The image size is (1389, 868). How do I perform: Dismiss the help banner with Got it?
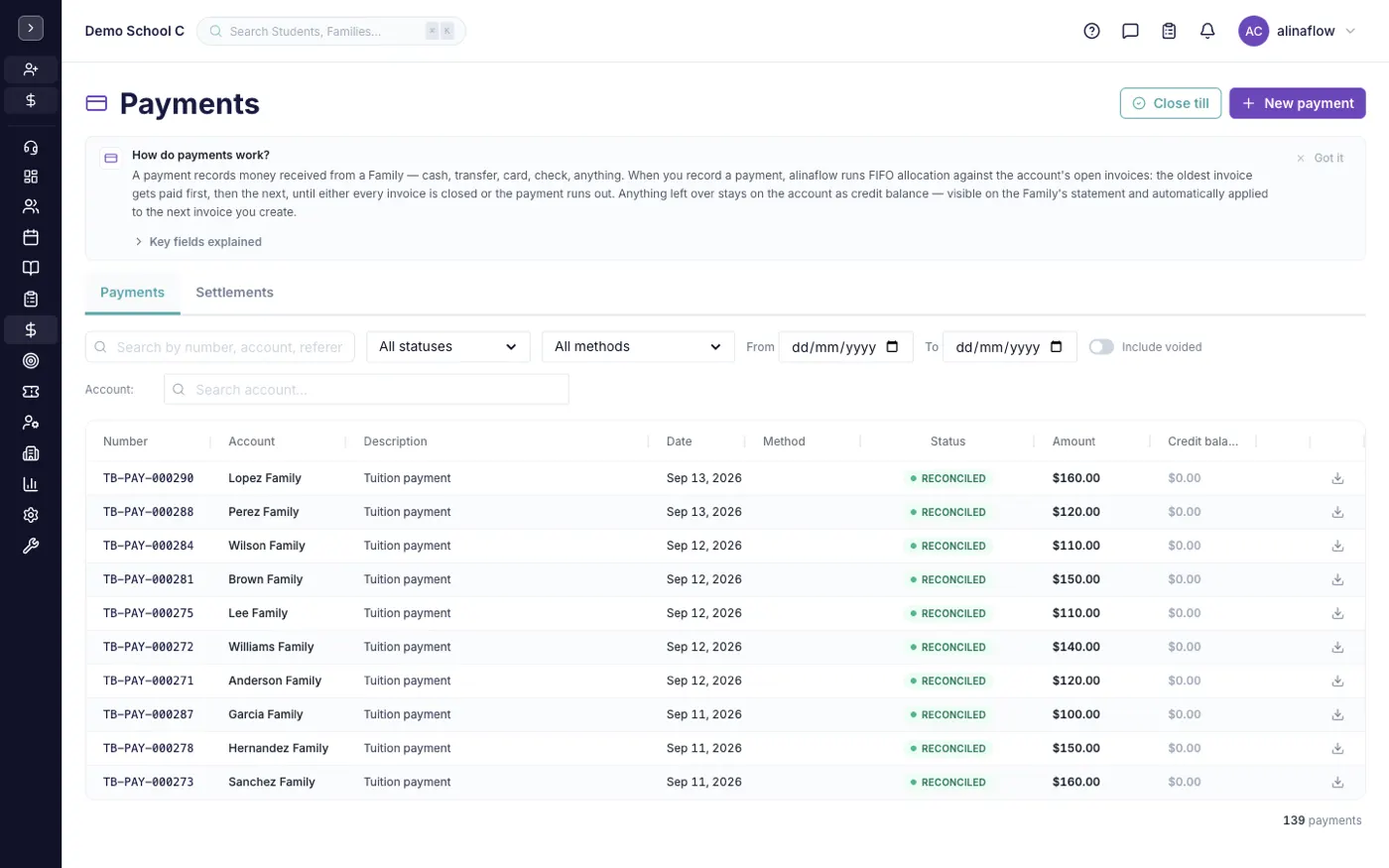(1320, 158)
